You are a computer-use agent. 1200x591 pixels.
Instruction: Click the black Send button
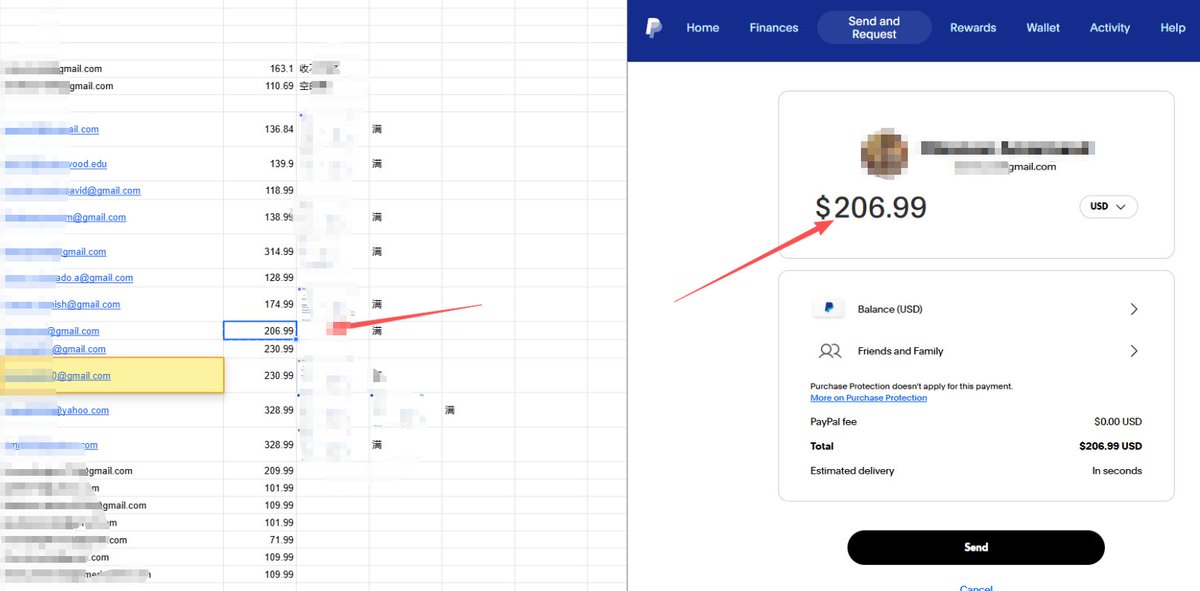point(976,547)
